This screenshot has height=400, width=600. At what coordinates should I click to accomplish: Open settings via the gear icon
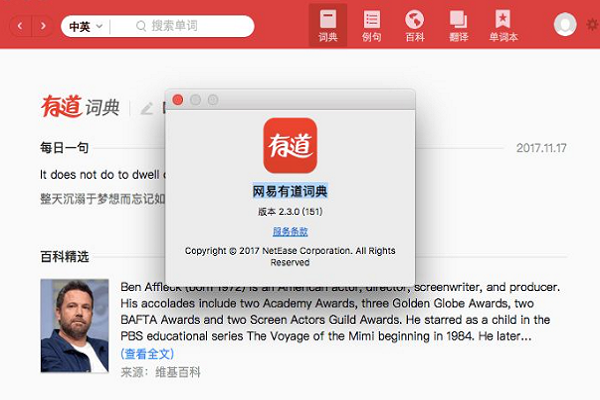click(x=593, y=24)
